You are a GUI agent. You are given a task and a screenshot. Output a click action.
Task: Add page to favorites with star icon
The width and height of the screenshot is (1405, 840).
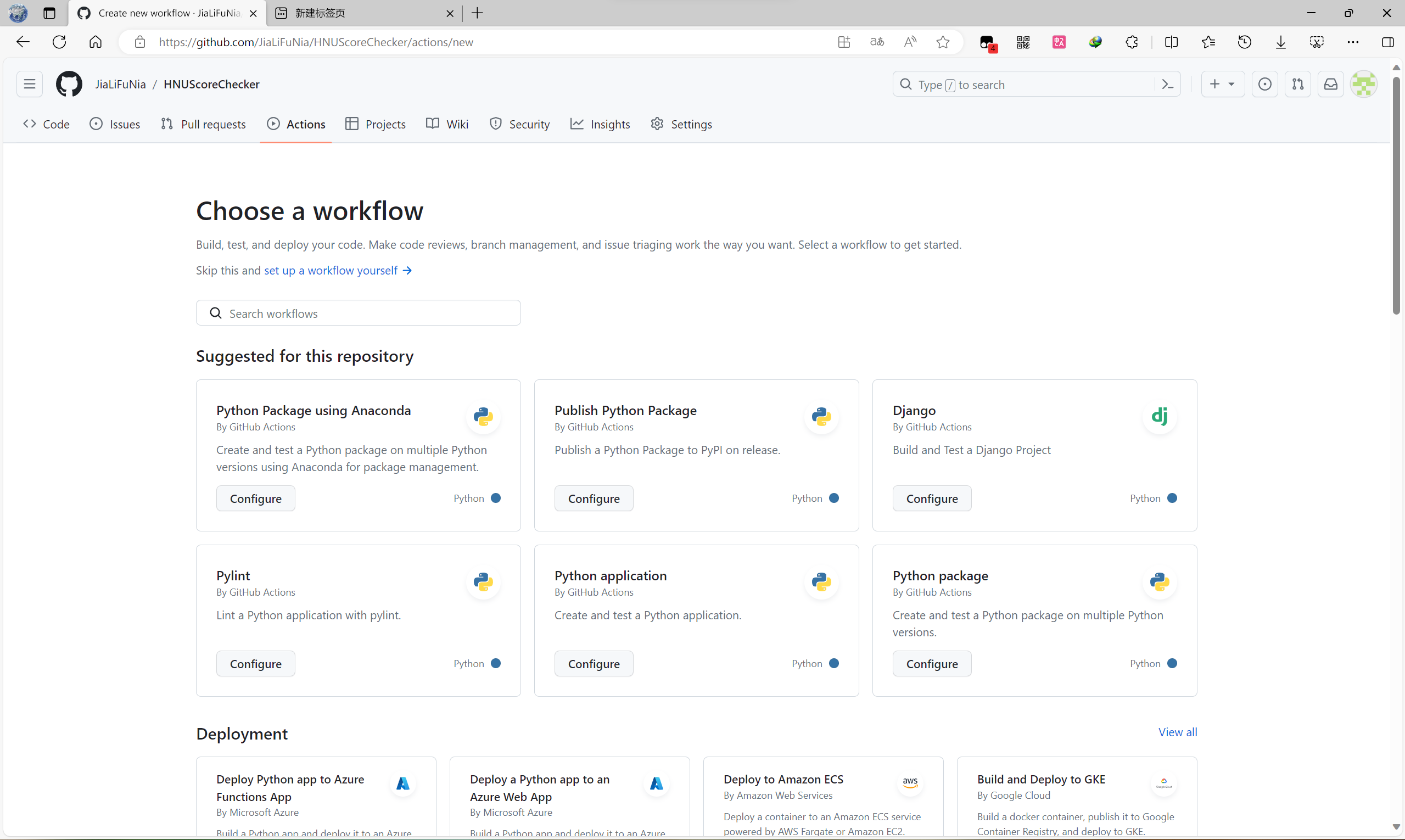click(943, 42)
